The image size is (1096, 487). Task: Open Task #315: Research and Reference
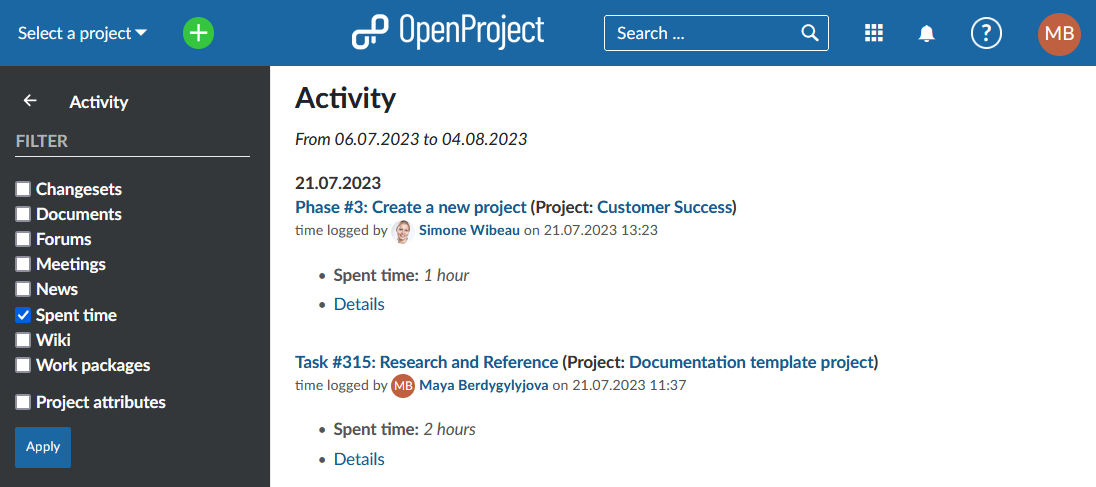point(426,362)
